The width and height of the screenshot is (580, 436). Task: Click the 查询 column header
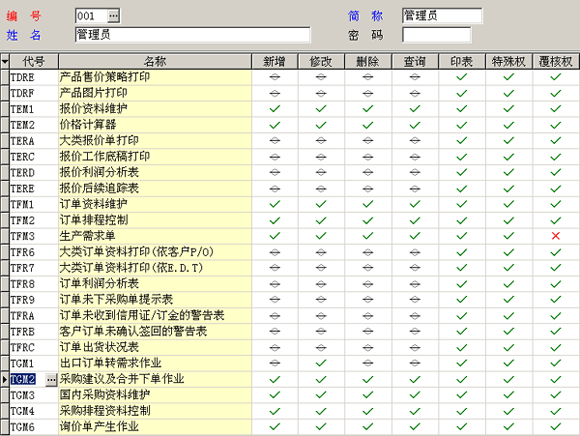click(x=415, y=61)
